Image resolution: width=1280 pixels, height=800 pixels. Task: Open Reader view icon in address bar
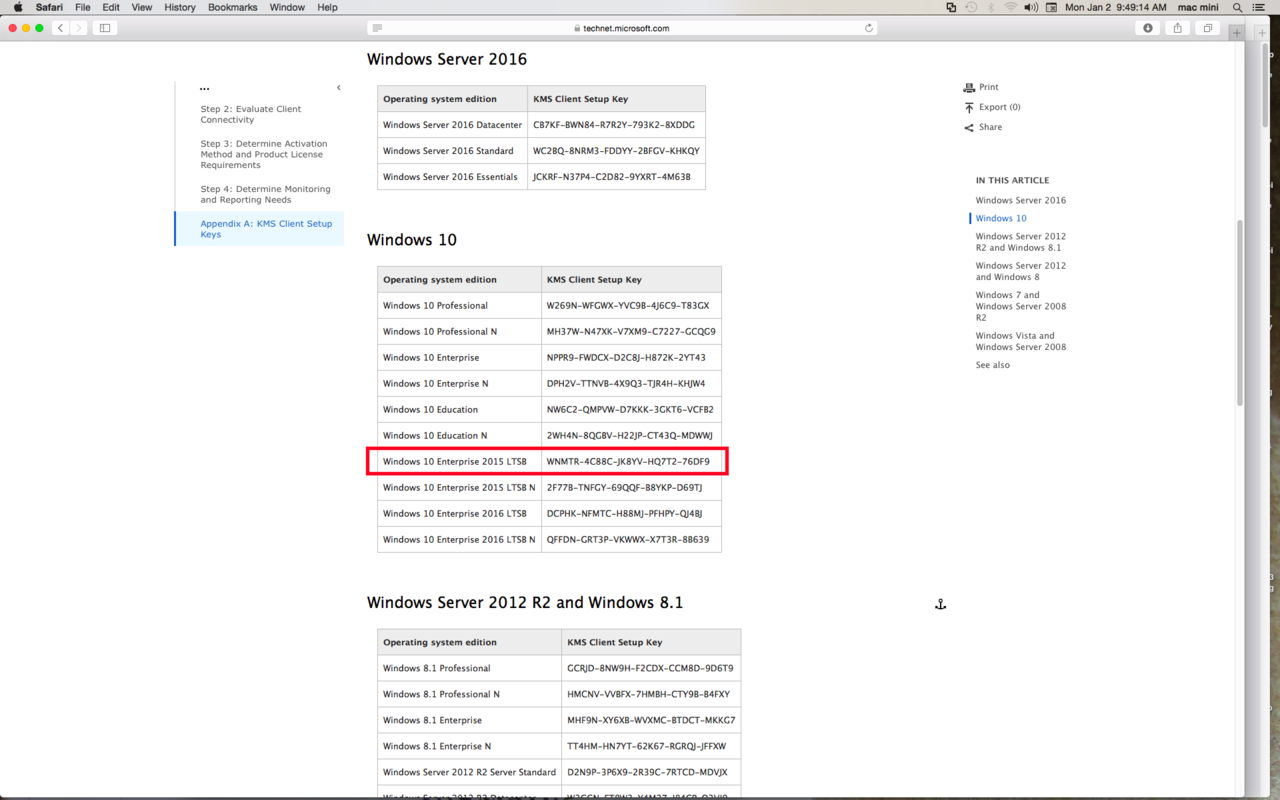[377, 28]
